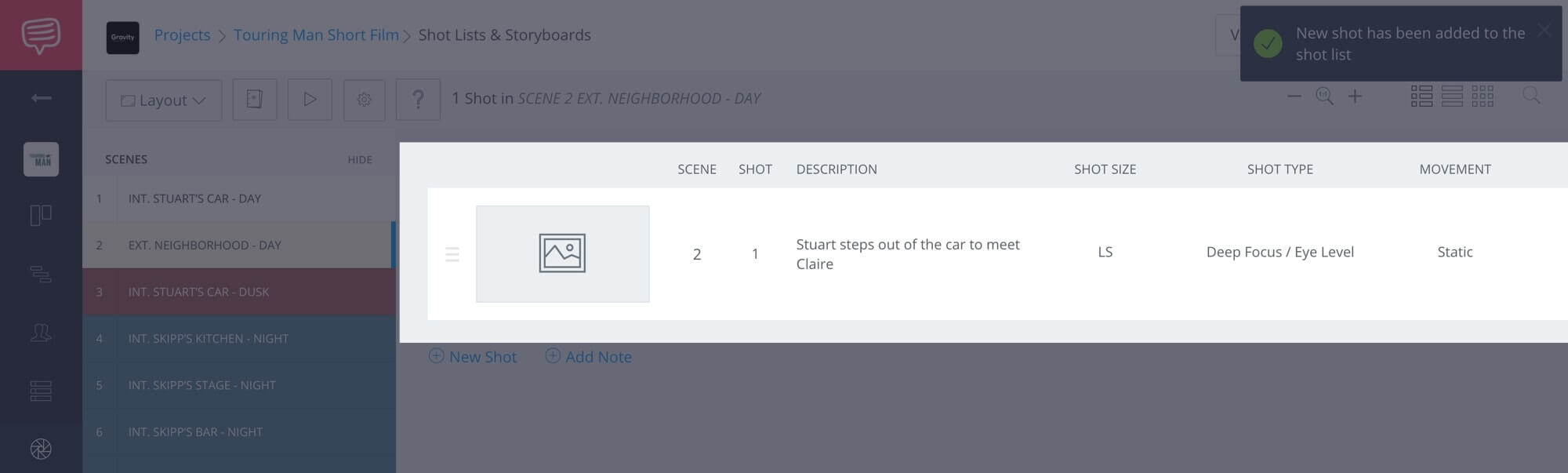1568x473 pixels.
Task: Click the Help question mark icon
Action: 419,100
